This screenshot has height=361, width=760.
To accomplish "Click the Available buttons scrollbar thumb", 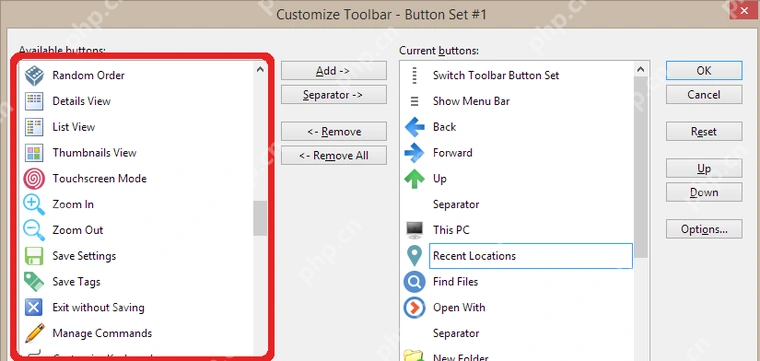I will tap(260, 219).
